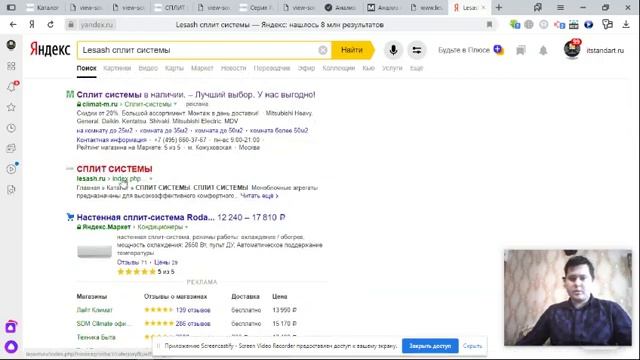Viewport: 640px width, 360px height.
Task: Open the 286 отзывов reviews link
Action: [x=193, y=324]
